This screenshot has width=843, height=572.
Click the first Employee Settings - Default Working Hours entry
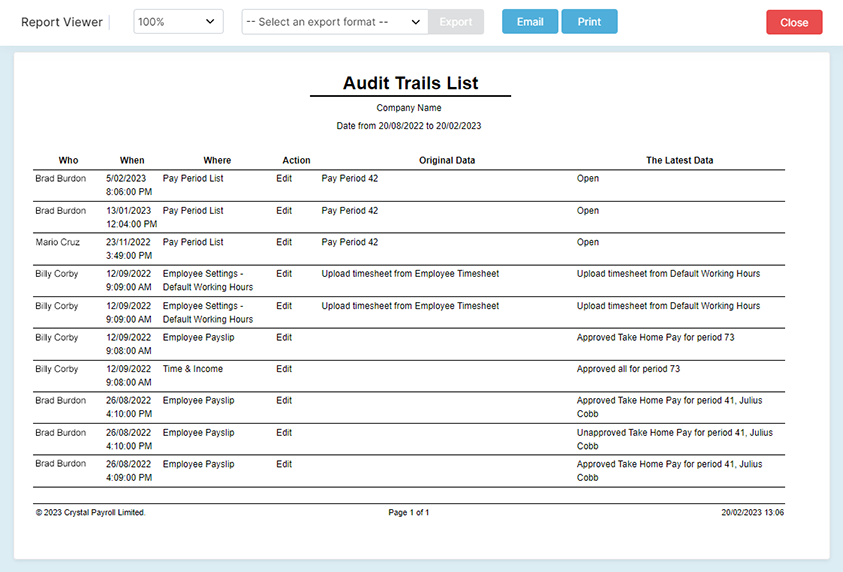click(208, 281)
